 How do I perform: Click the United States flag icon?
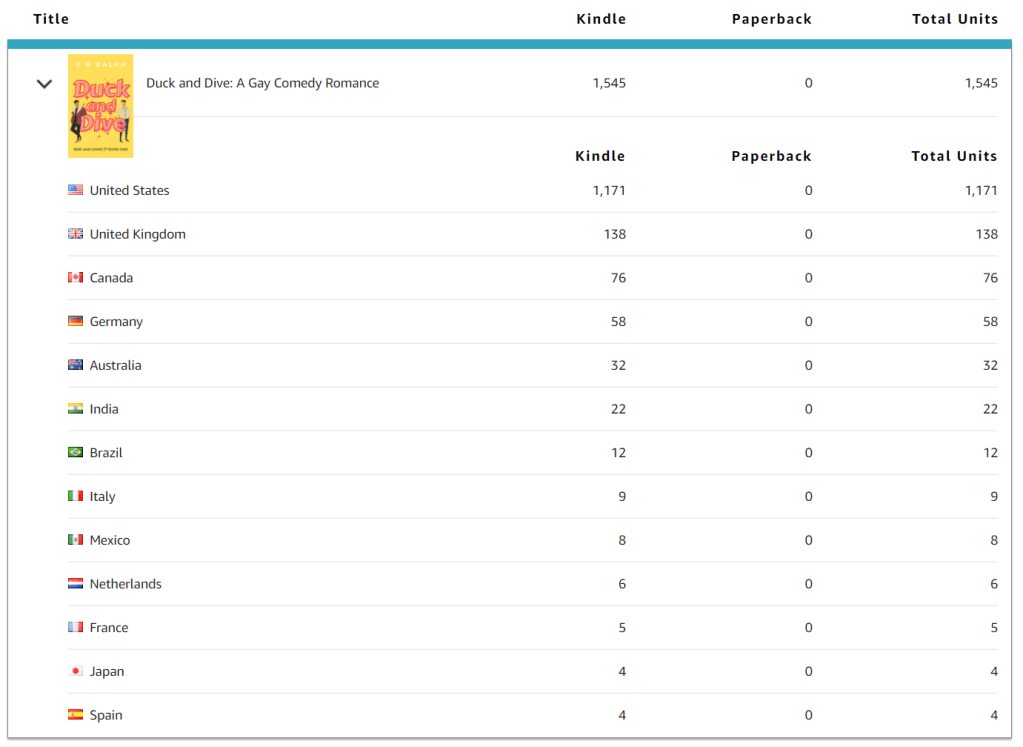pyautogui.click(x=76, y=190)
